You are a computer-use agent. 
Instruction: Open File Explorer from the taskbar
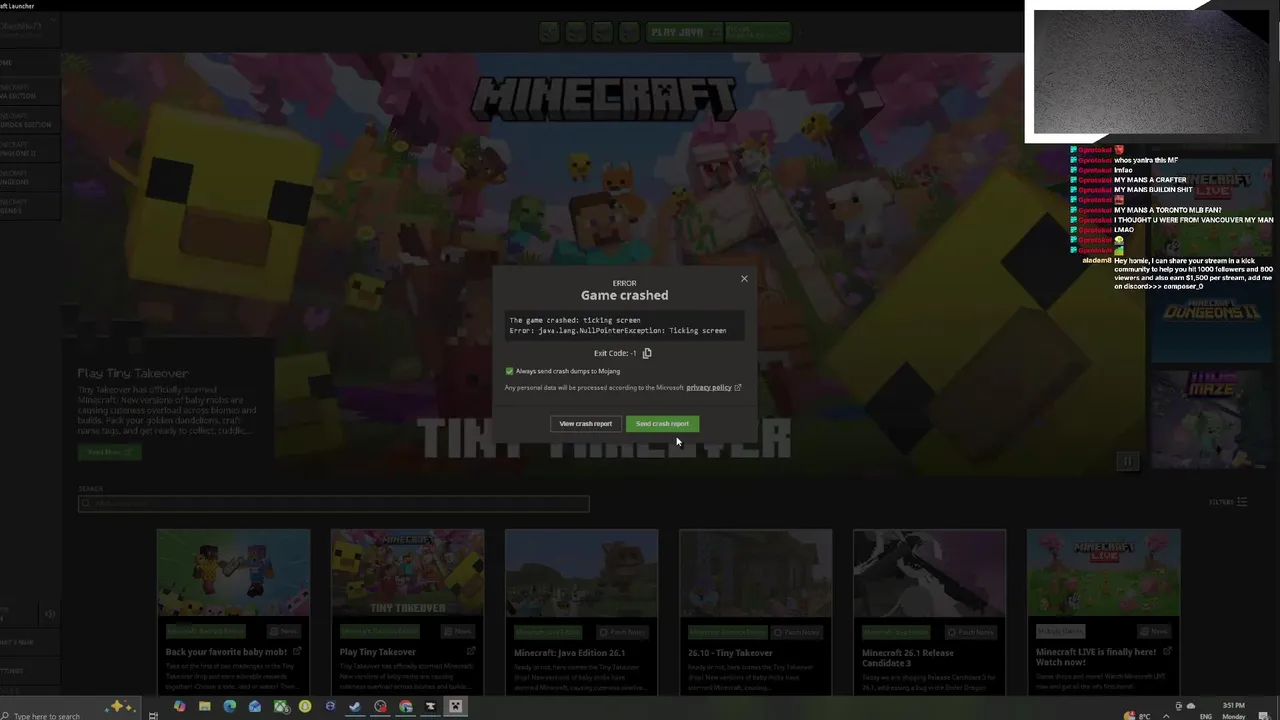pos(204,707)
